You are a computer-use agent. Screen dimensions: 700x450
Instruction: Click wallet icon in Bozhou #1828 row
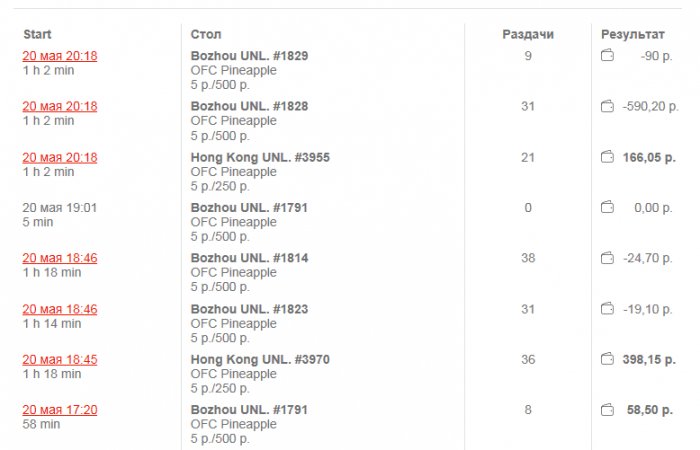(607, 106)
